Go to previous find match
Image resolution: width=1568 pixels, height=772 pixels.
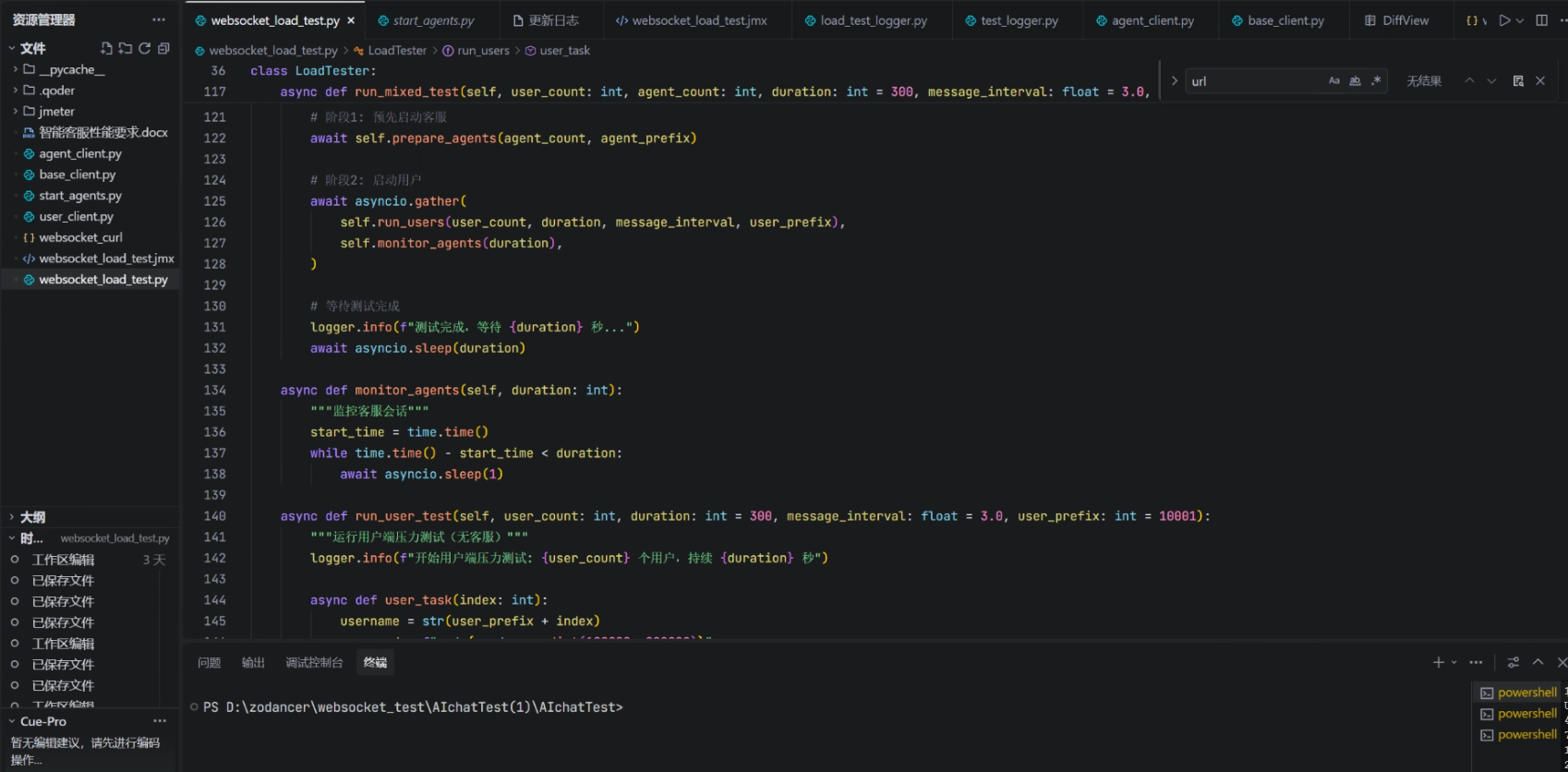point(1469,81)
